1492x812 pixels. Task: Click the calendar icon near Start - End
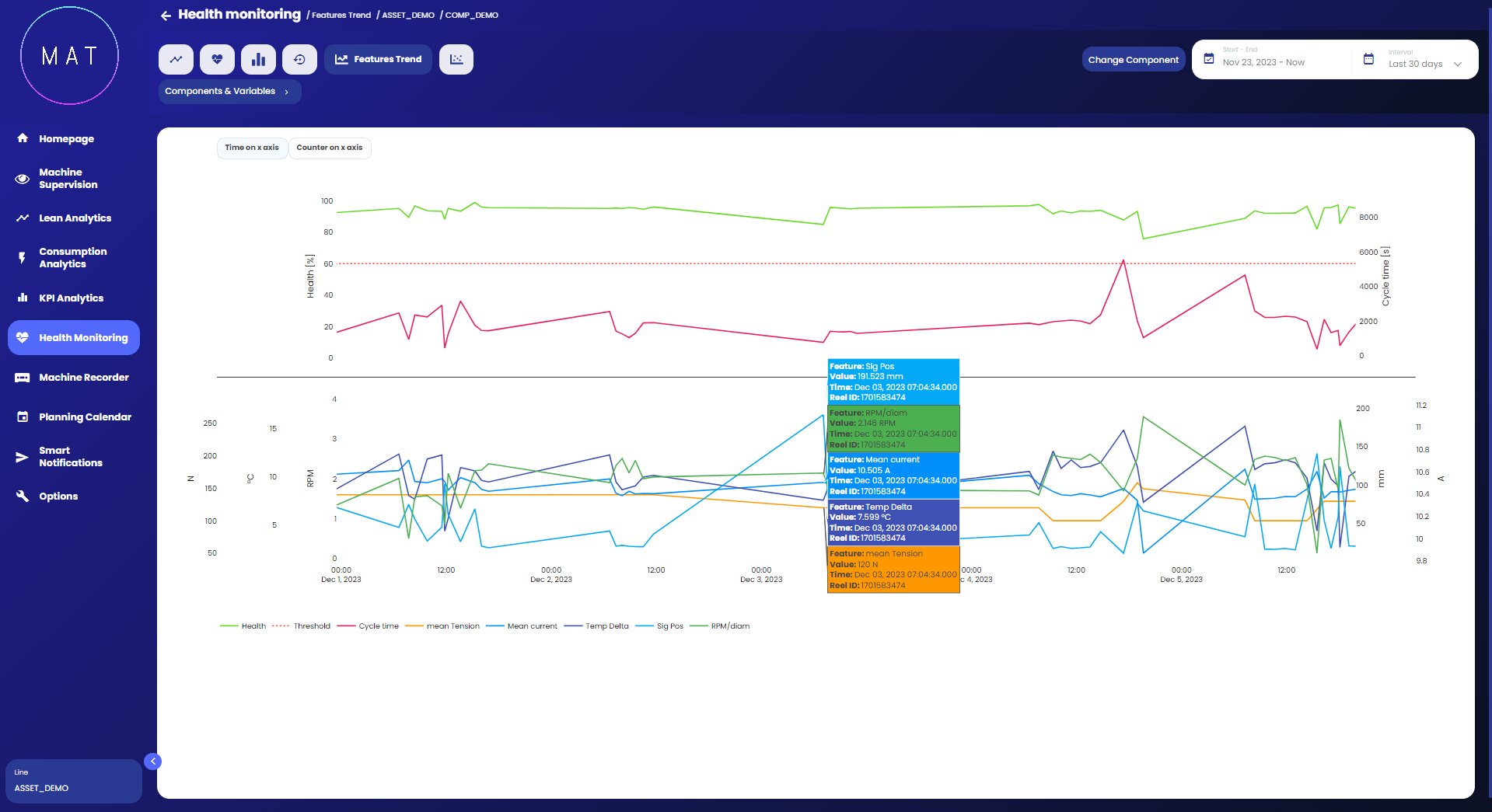1209,58
